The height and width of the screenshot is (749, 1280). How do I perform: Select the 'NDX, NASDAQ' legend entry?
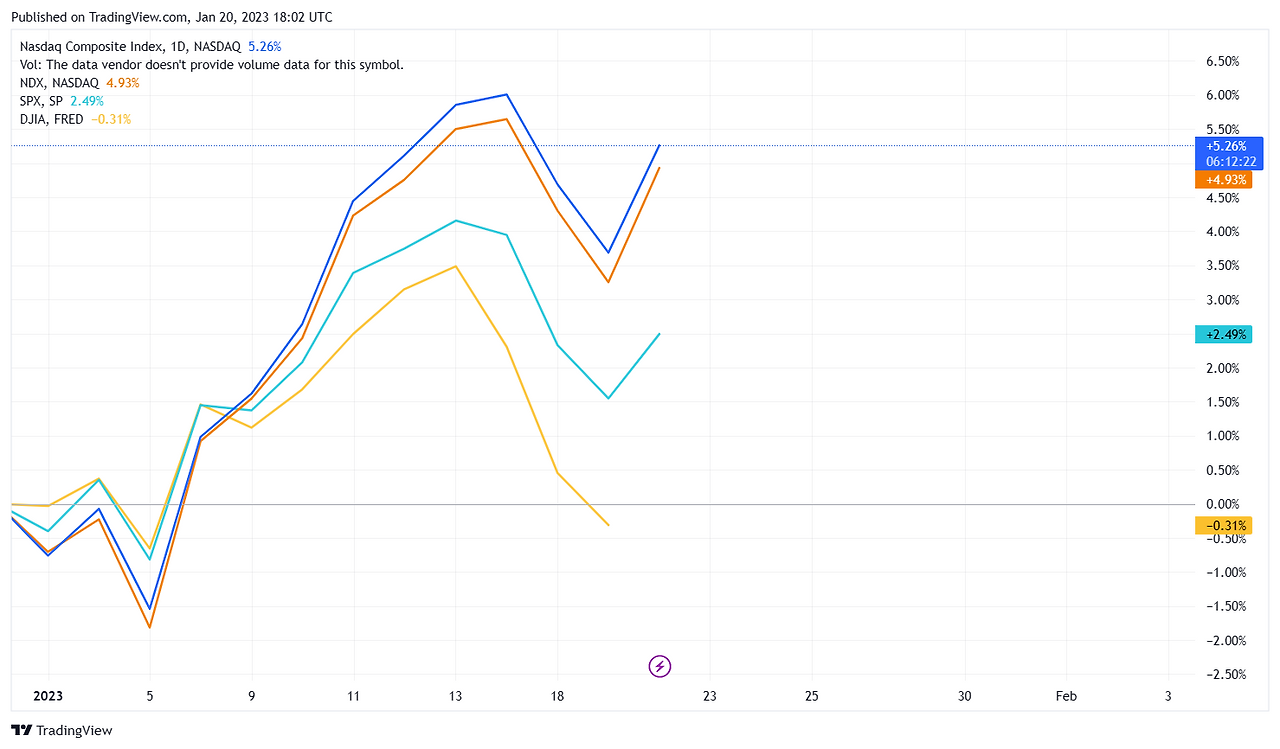(x=59, y=83)
